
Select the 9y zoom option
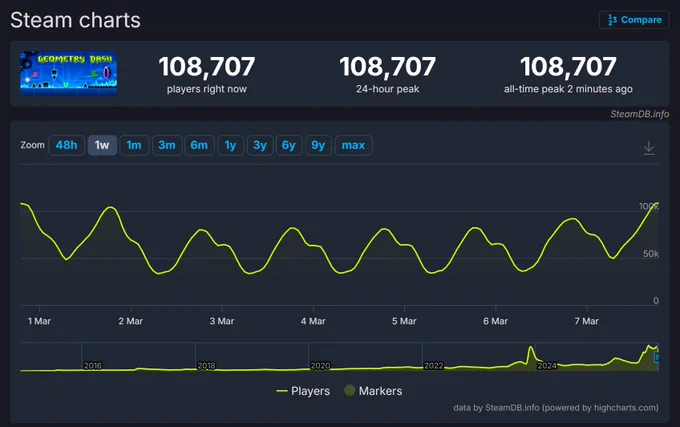click(318, 145)
